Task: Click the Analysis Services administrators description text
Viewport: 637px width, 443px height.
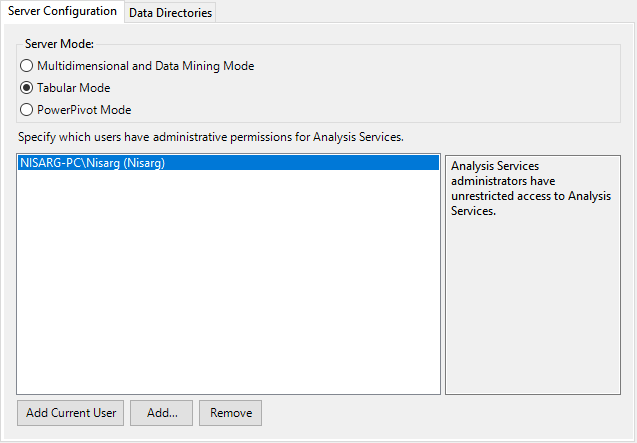Action: pos(530,188)
